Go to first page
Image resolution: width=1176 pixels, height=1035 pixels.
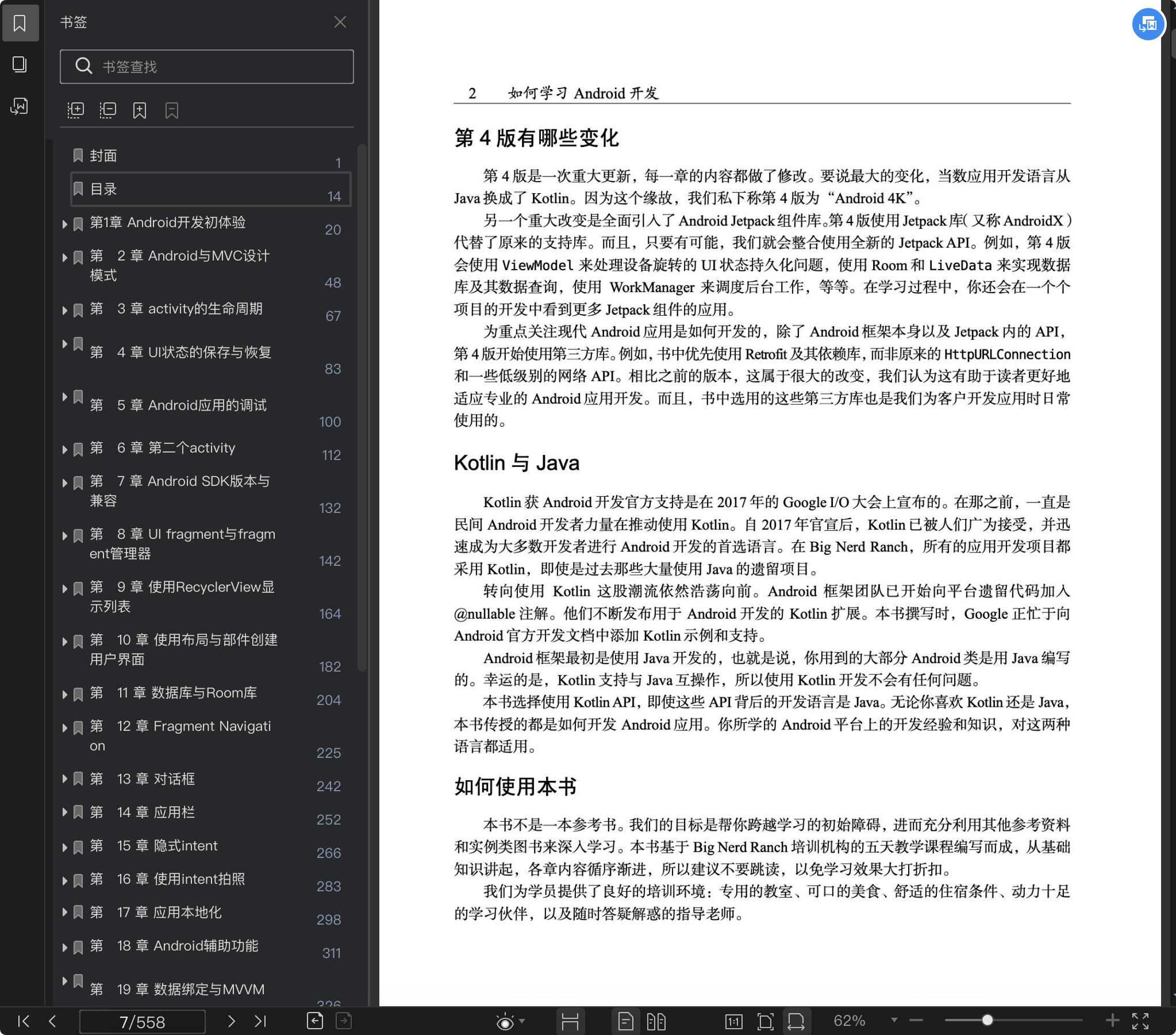[24, 1021]
